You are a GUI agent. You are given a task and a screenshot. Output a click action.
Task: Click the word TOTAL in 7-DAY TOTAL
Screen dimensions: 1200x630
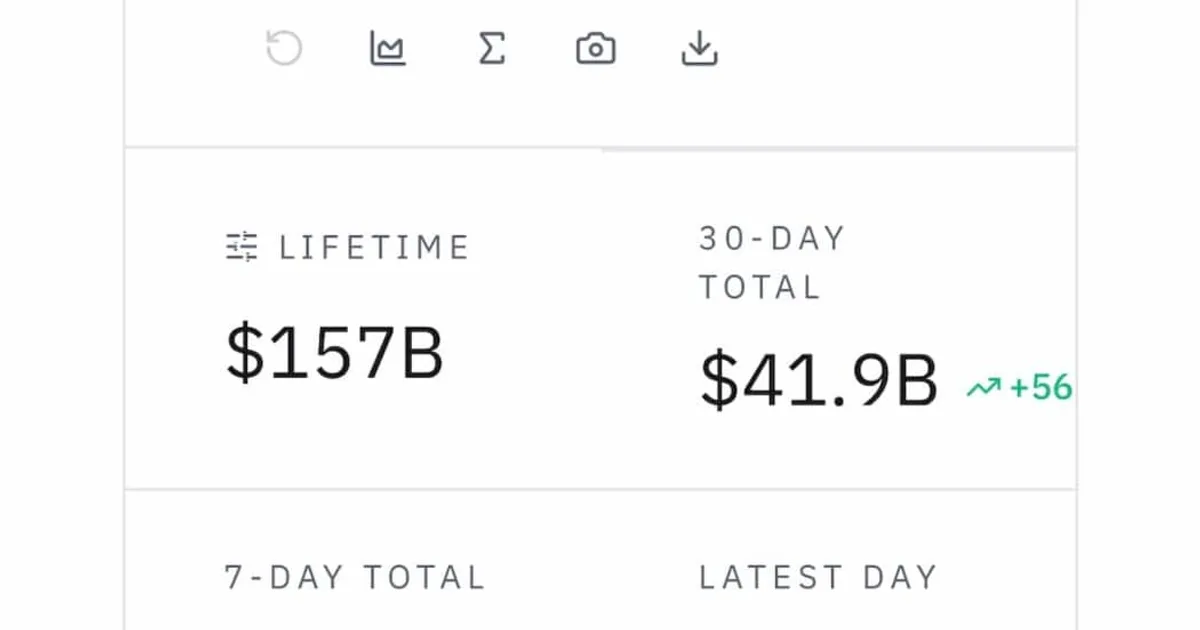click(x=424, y=577)
